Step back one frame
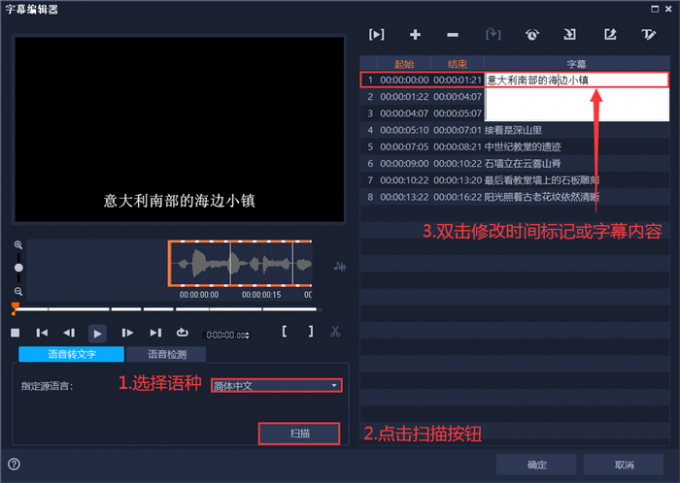The image size is (680, 483). tap(69, 333)
